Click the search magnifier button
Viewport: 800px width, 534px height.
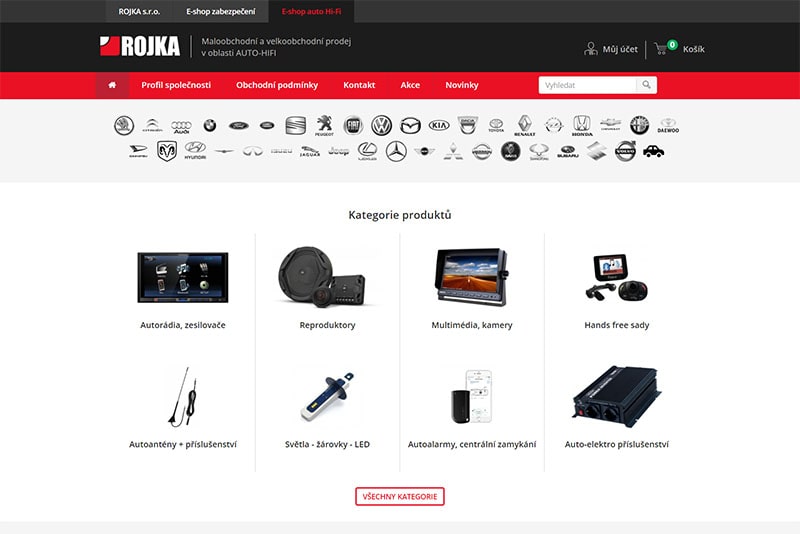pos(646,85)
